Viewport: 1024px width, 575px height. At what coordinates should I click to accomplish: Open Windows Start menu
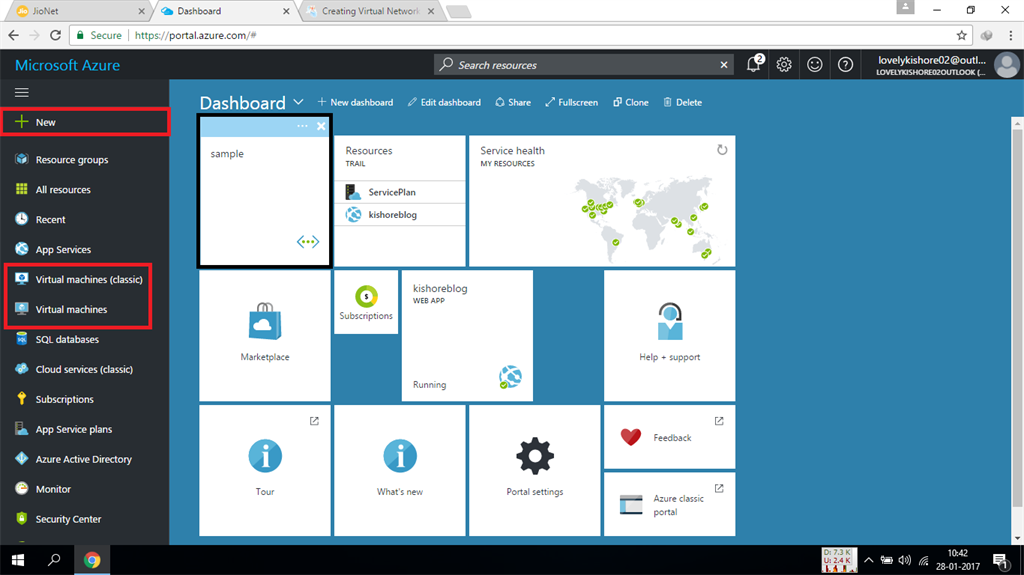(x=18, y=560)
